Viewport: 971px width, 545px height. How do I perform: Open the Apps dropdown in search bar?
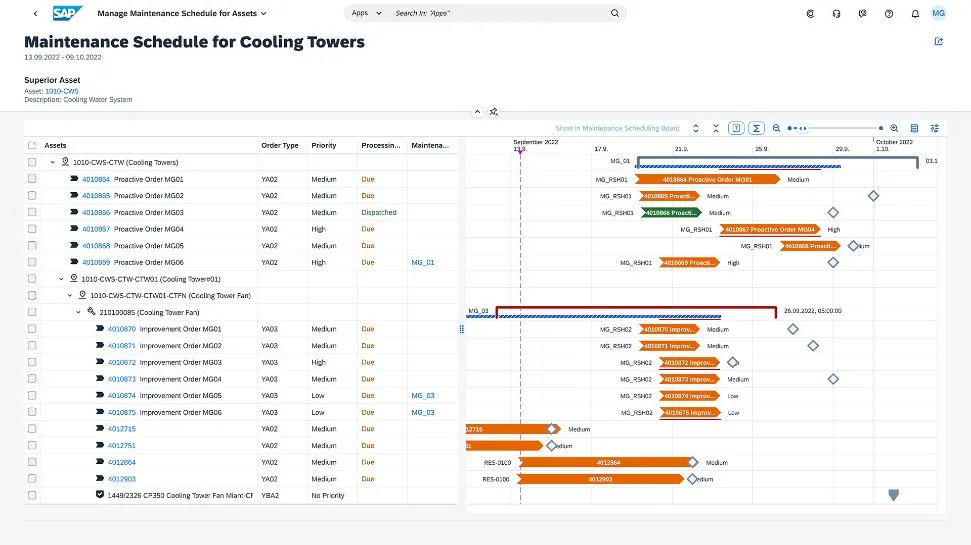[x=365, y=14]
